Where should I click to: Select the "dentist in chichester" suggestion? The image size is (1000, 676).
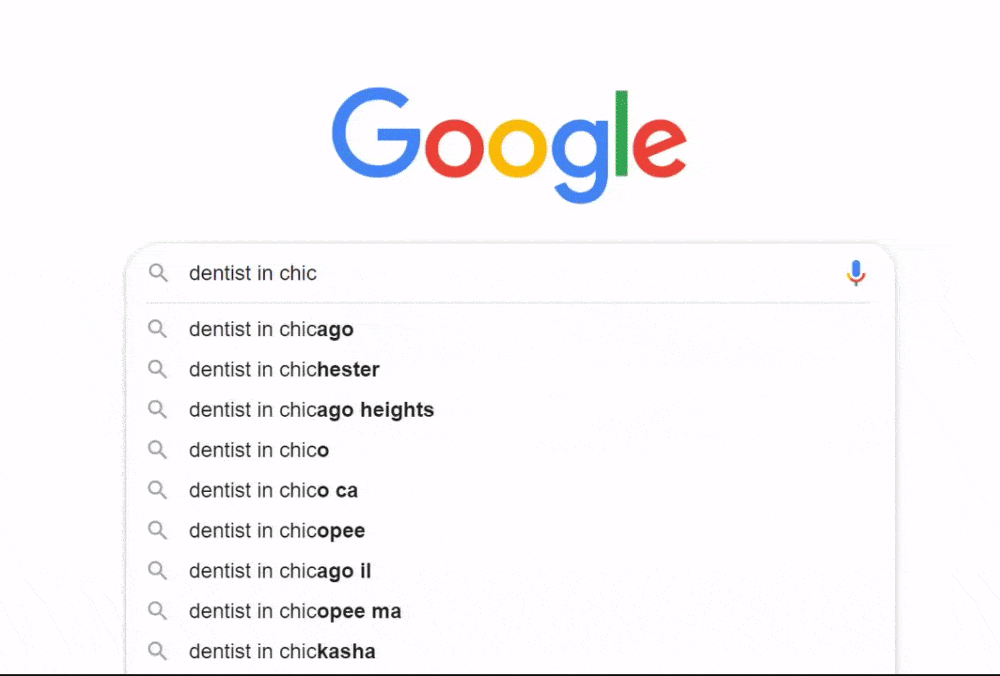284,369
